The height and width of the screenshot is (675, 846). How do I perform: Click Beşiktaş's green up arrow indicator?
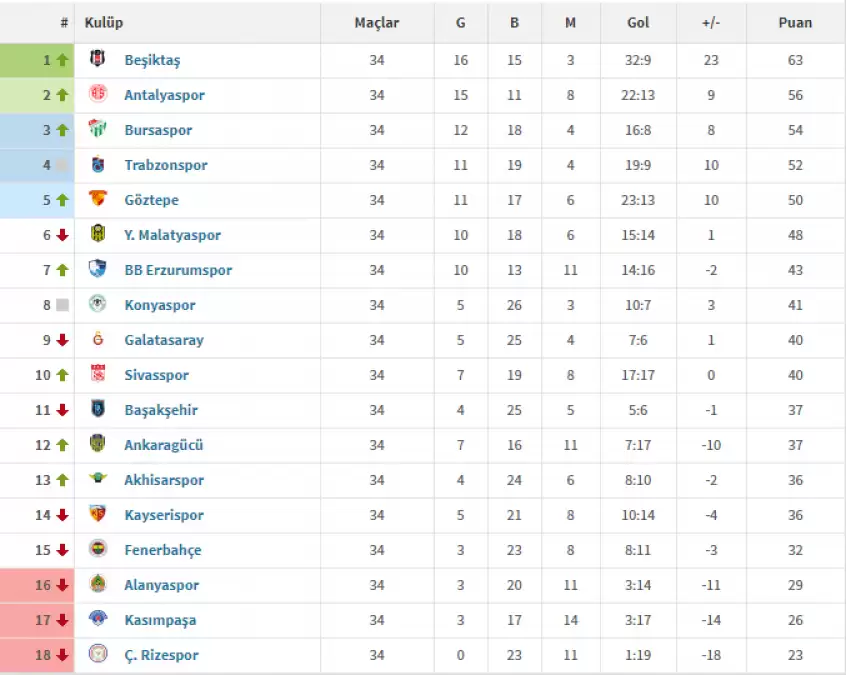62,60
